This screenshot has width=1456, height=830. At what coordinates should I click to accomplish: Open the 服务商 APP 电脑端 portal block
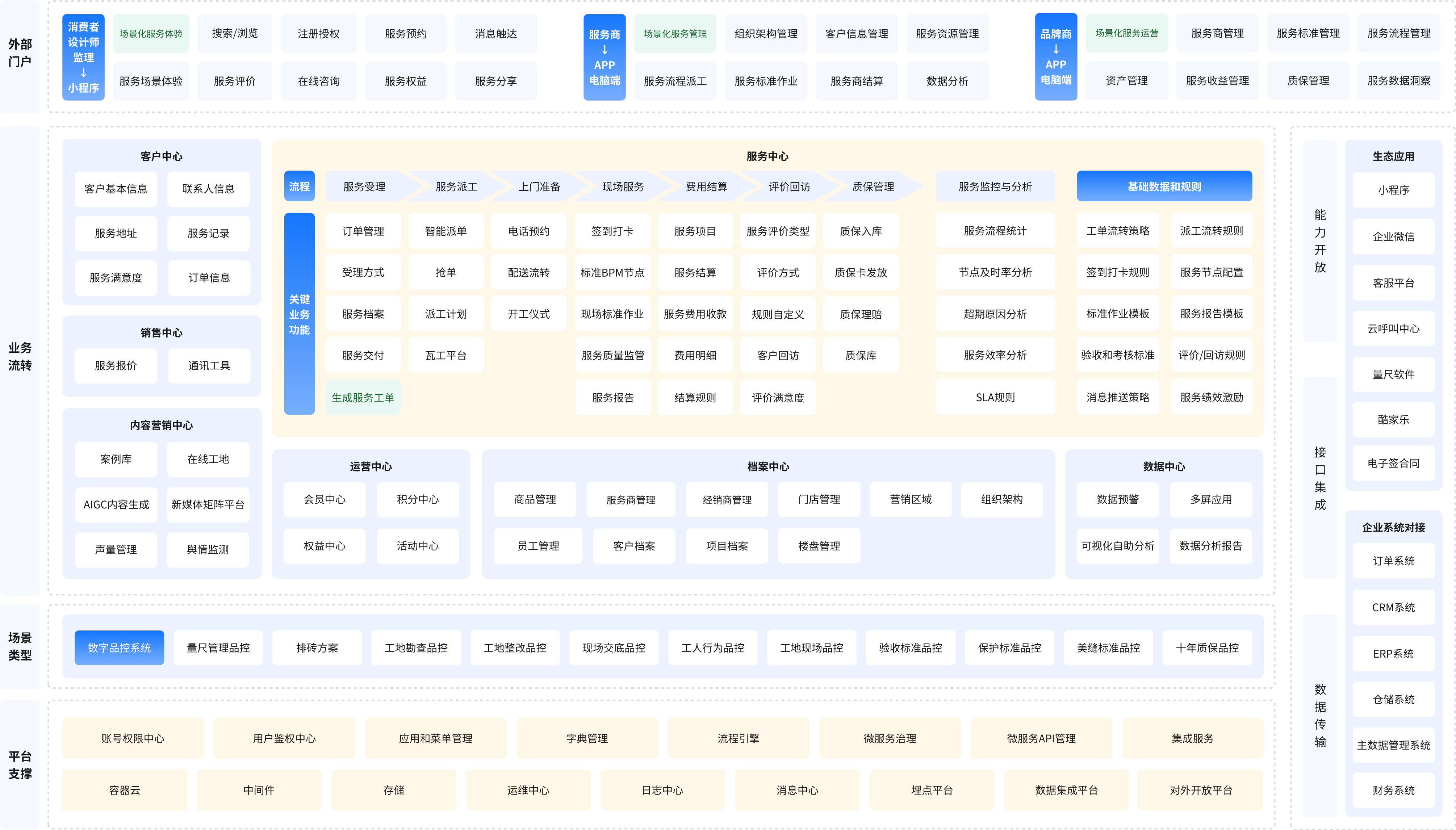[x=604, y=57]
